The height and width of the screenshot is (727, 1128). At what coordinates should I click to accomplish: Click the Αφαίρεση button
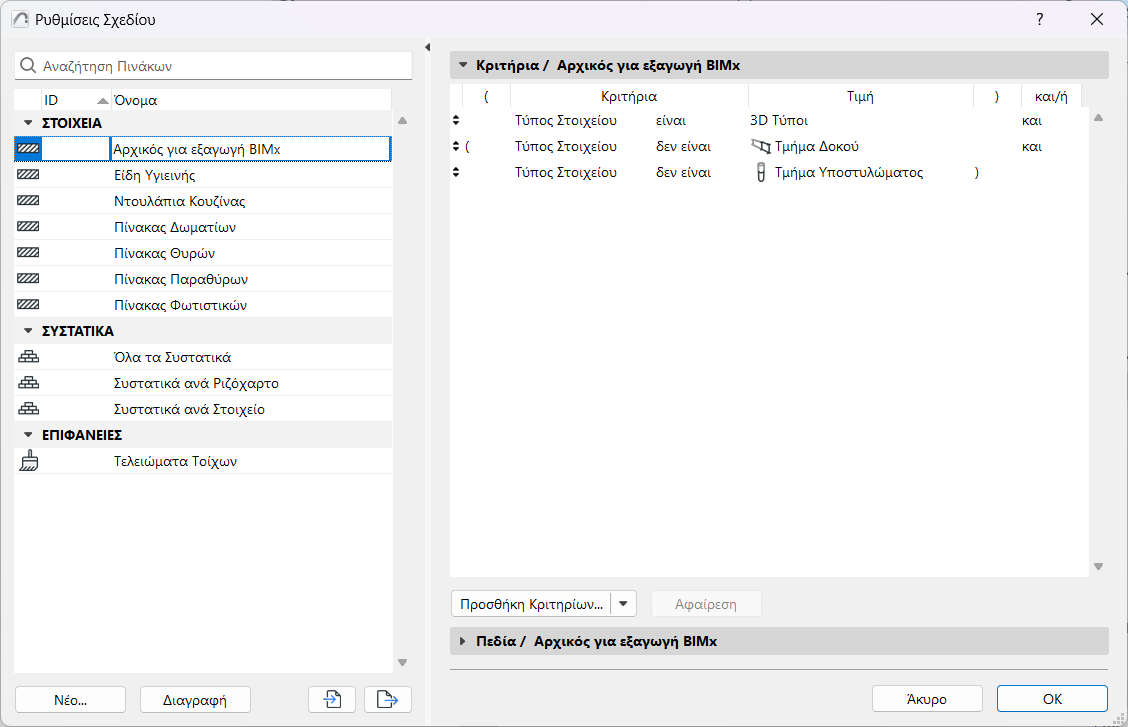706,604
